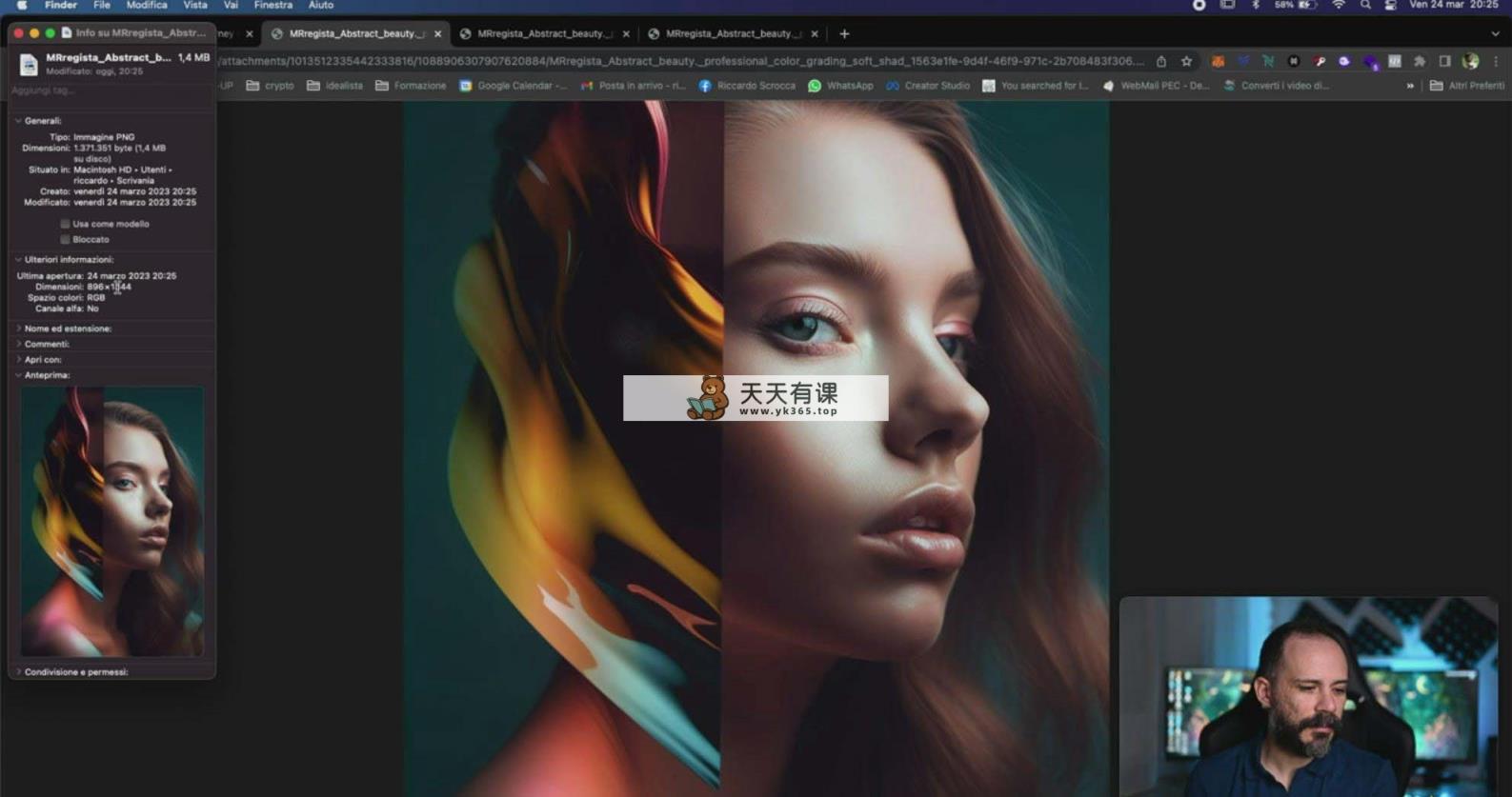Close the active MRregista_Abstract_beauty tab
Screen dimensions: 1512x797
[437, 33]
